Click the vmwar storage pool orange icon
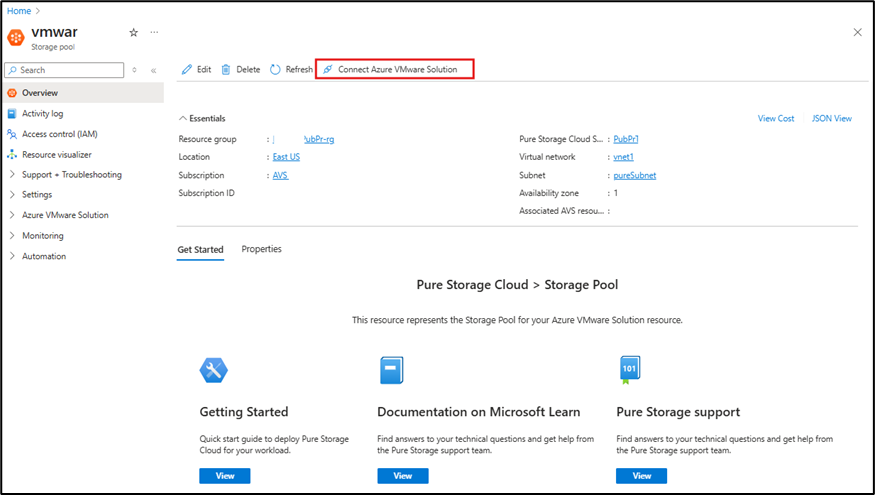875x495 pixels. point(16,38)
